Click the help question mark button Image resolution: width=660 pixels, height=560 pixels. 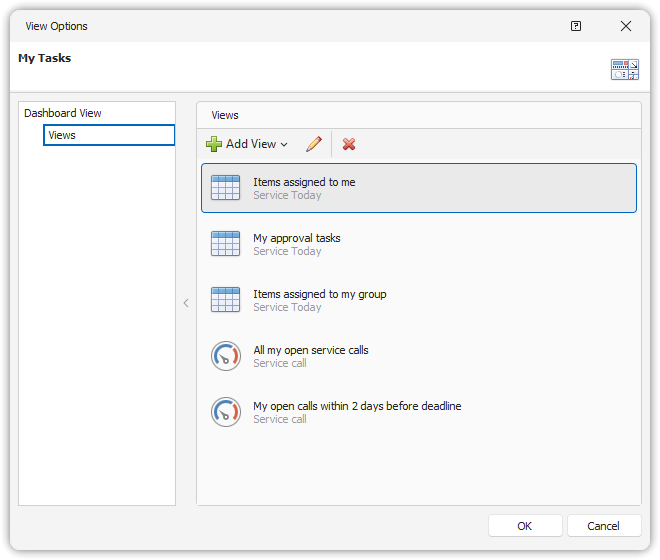click(x=576, y=26)
